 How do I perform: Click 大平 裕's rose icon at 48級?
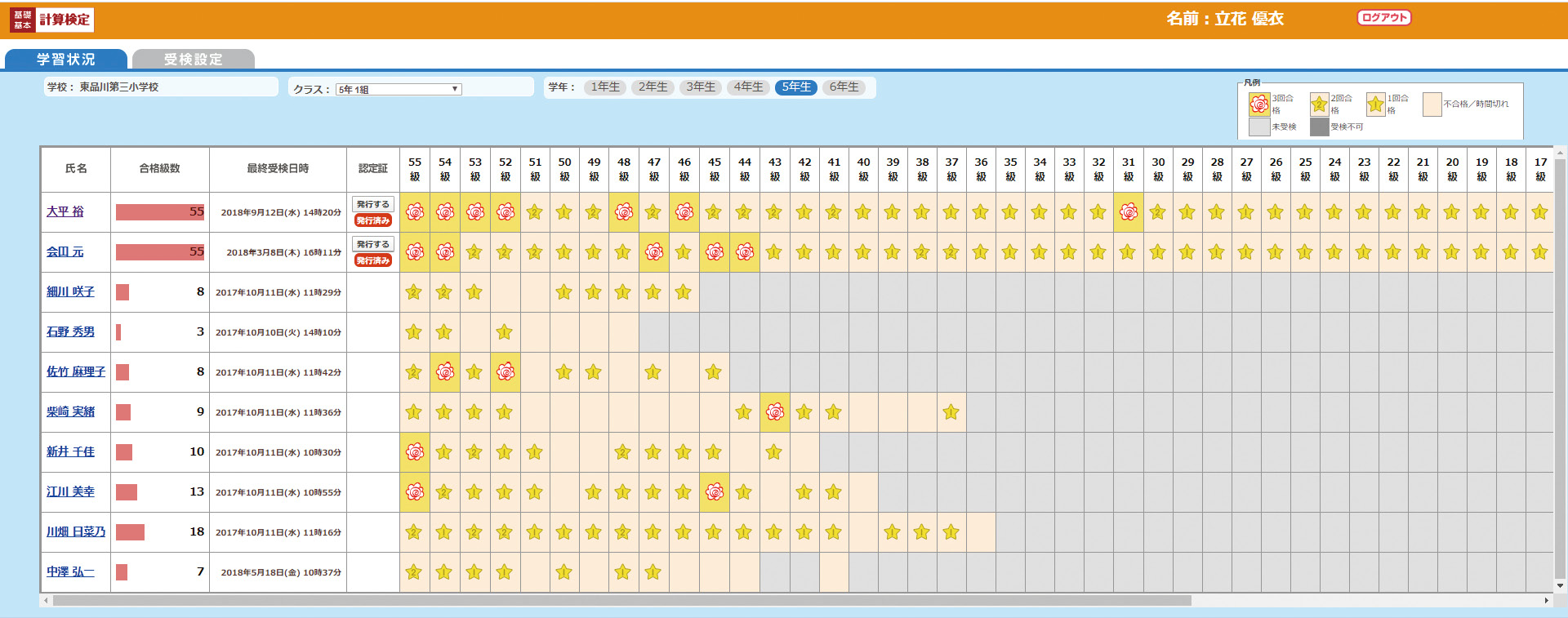[624, 212]
